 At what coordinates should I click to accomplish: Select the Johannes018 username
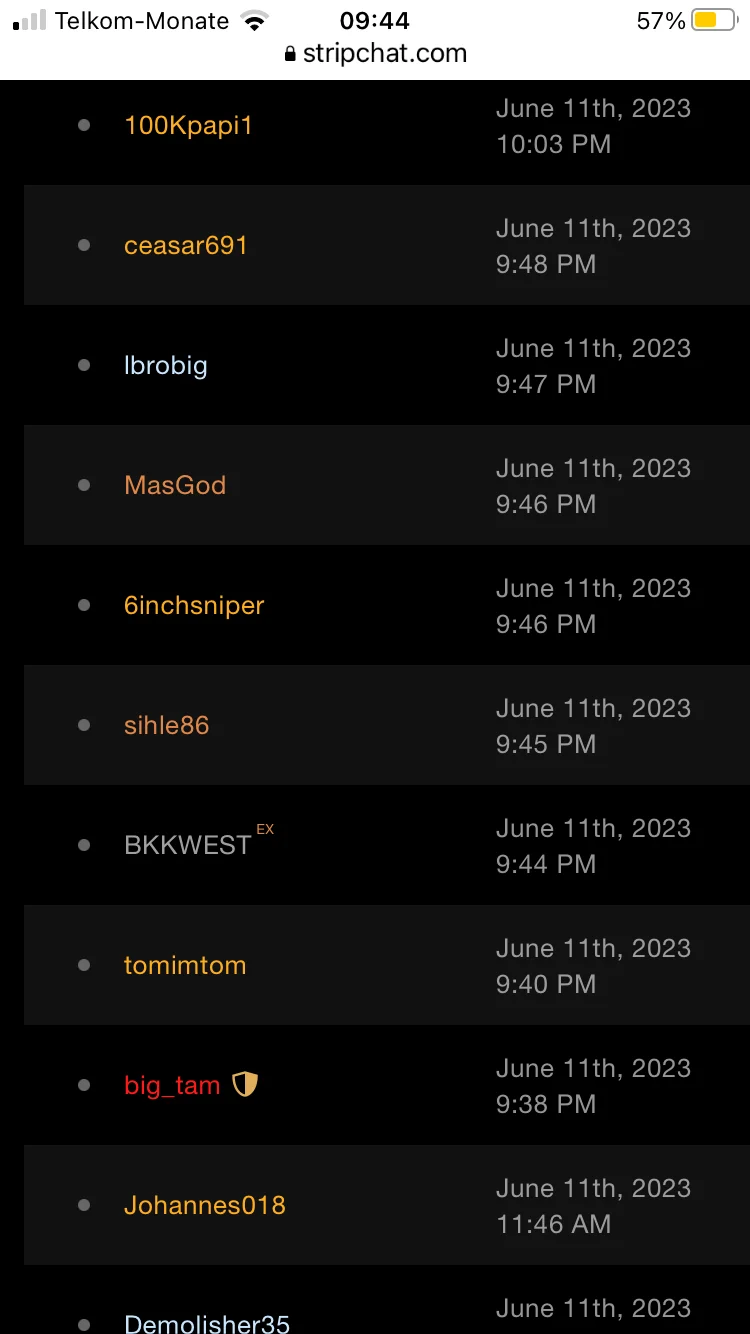[x=205, y=1206]
